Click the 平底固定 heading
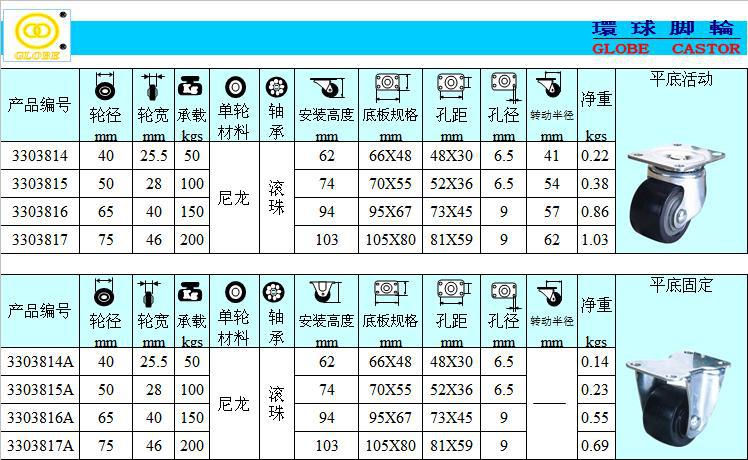The width and height of the screenshot is (748, 460). click(x=681, y=286)
